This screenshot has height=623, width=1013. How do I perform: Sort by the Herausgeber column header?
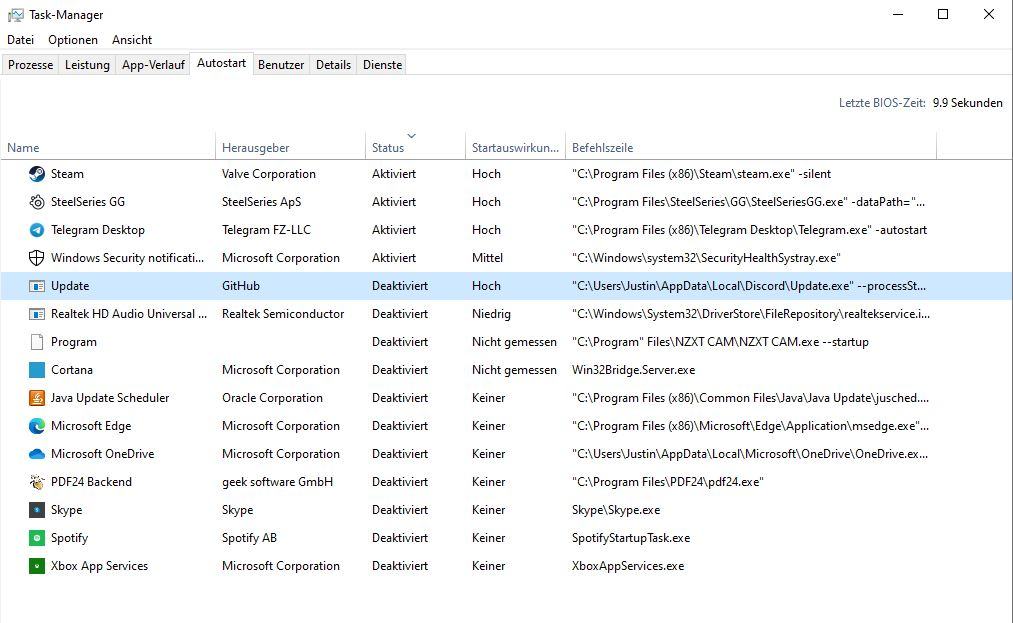(x=290, y=147)
